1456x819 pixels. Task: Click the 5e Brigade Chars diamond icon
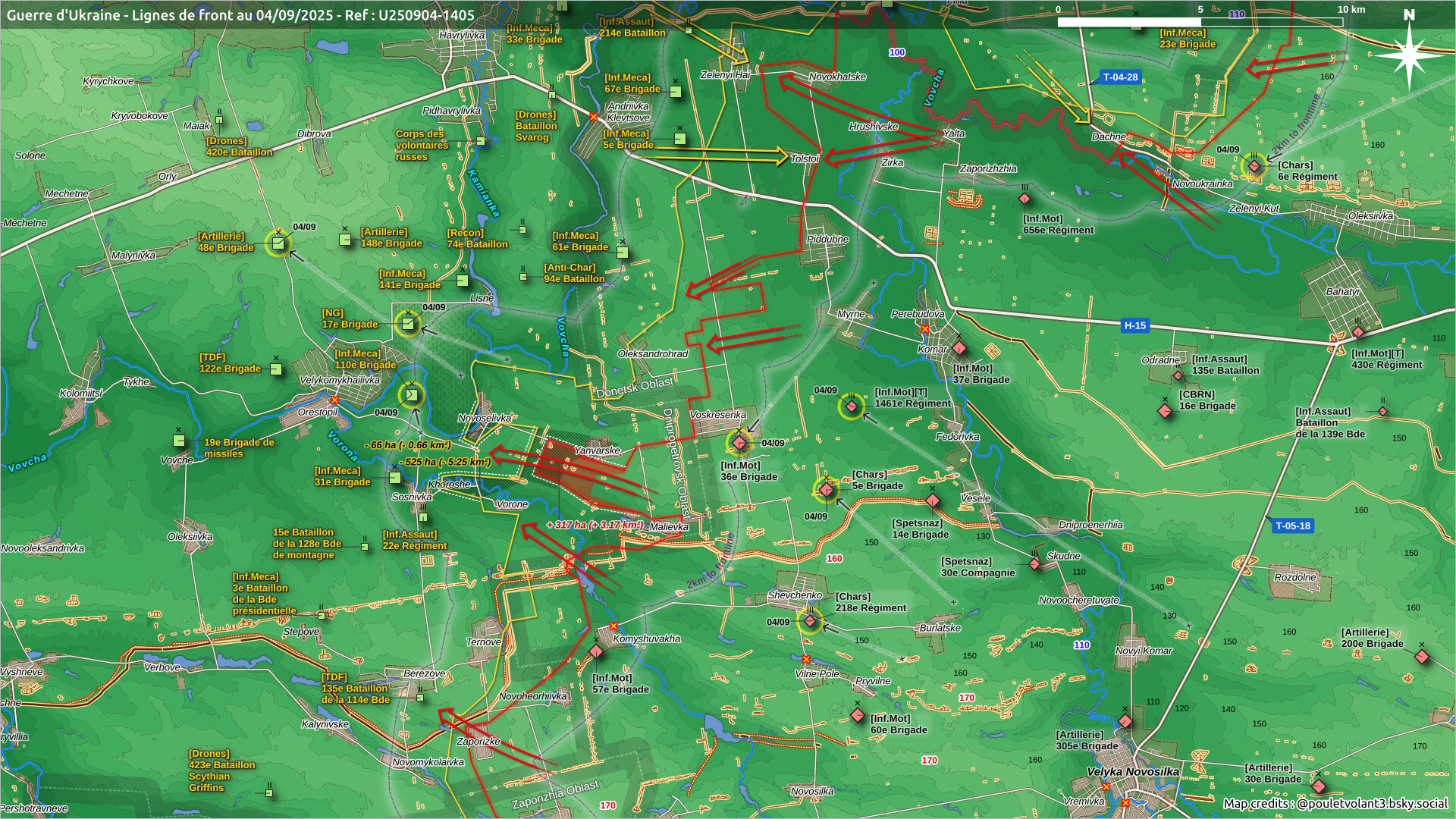(827, 490)
